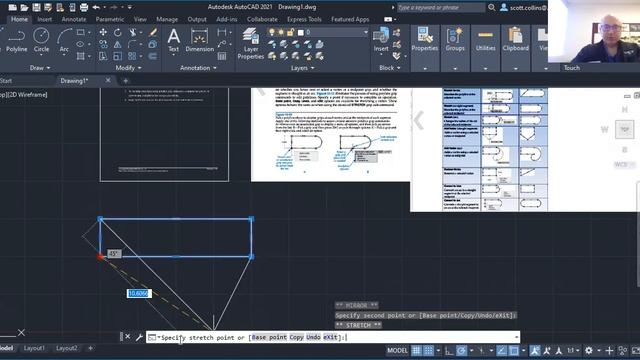Activate the Mirror tool
Image resolution: width=640 pixels, height=360 pixels.
118,44
